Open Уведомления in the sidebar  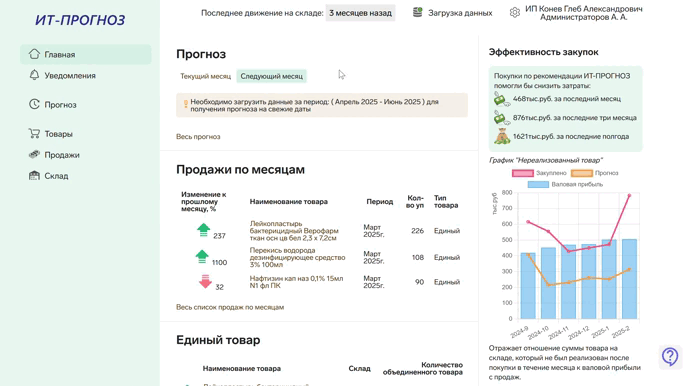[70, 75]
